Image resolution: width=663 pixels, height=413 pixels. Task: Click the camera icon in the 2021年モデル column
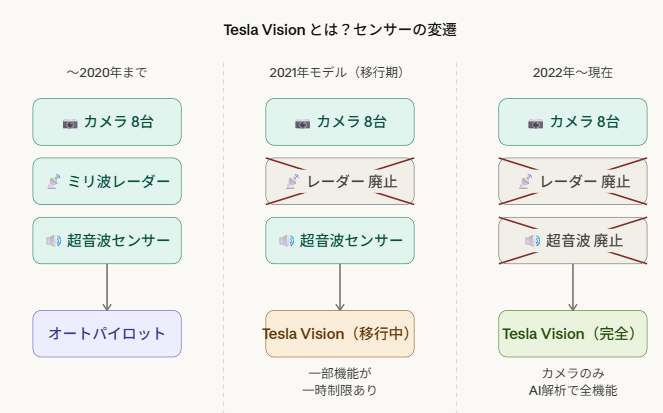[303, 123]
